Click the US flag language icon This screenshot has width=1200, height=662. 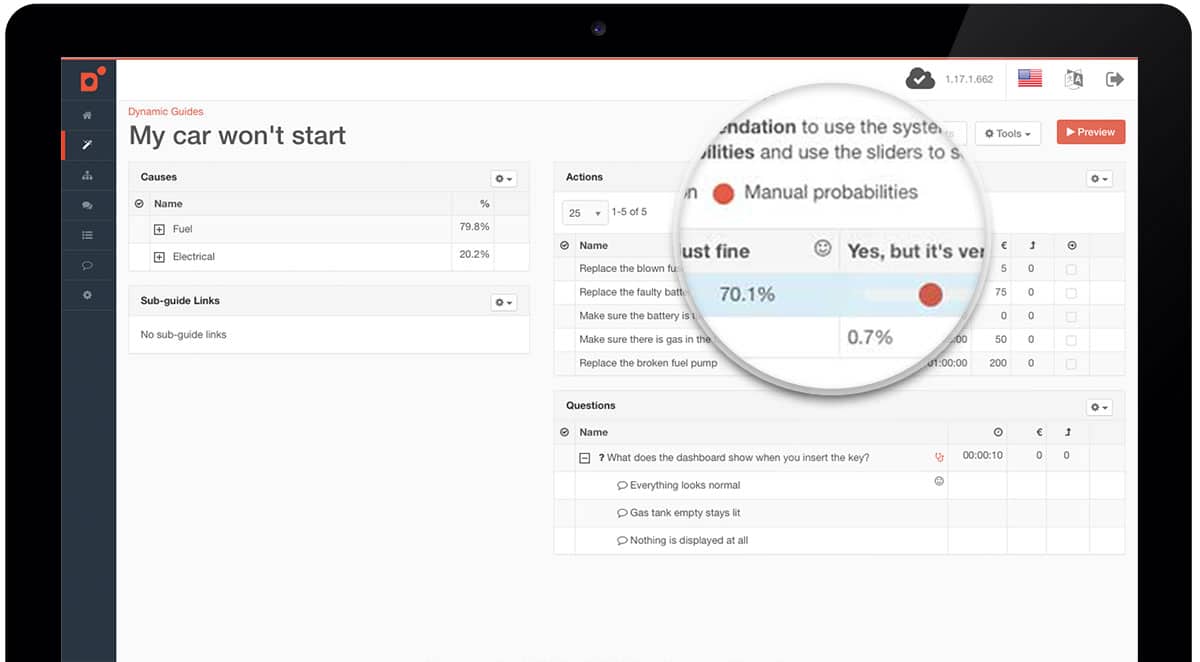coord(1030,79)
